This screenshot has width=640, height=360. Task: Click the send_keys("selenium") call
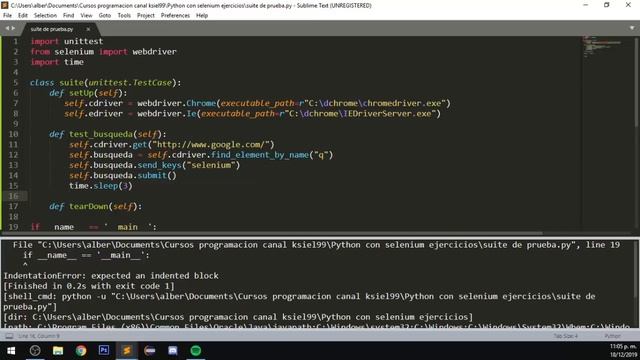[x=189, y=165]
